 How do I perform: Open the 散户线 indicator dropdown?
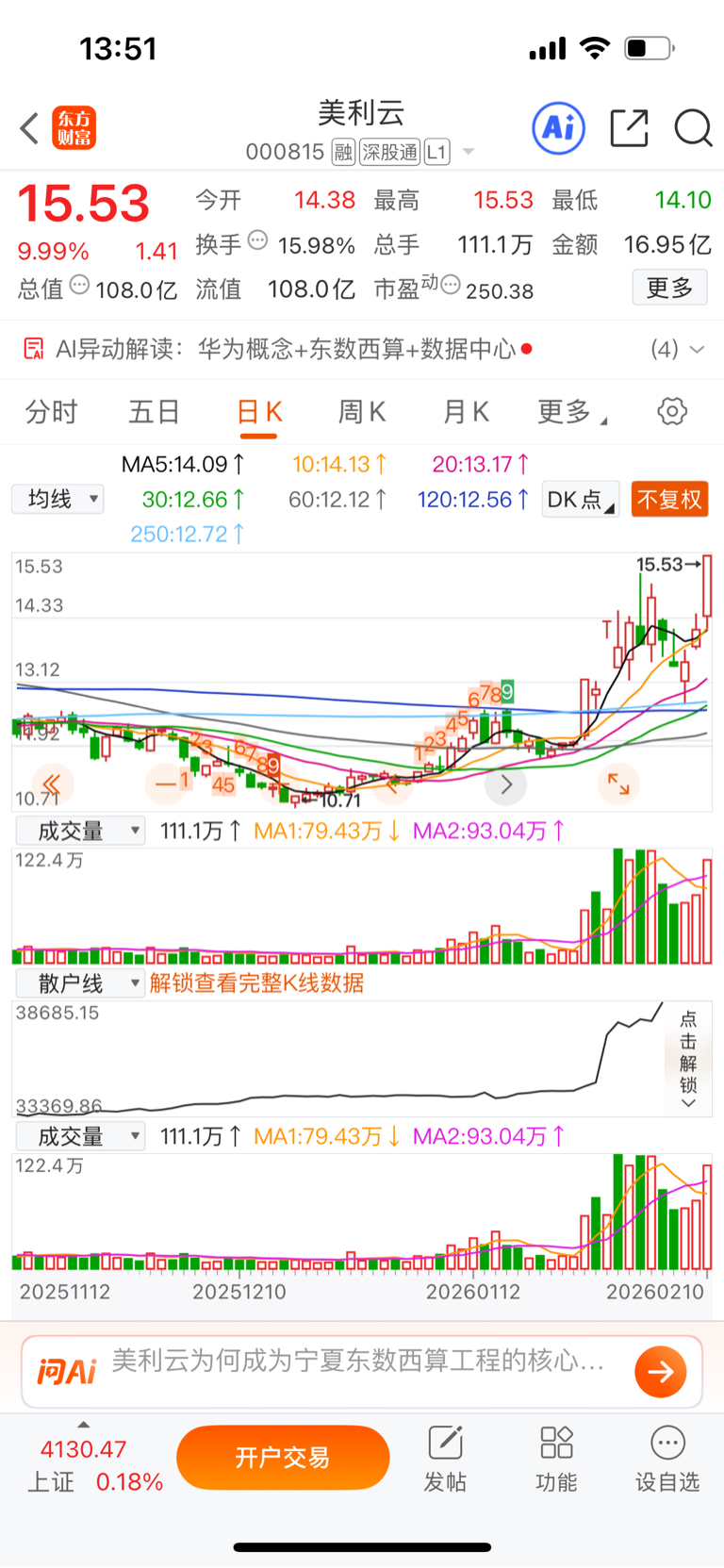click(x=80, y=983)
